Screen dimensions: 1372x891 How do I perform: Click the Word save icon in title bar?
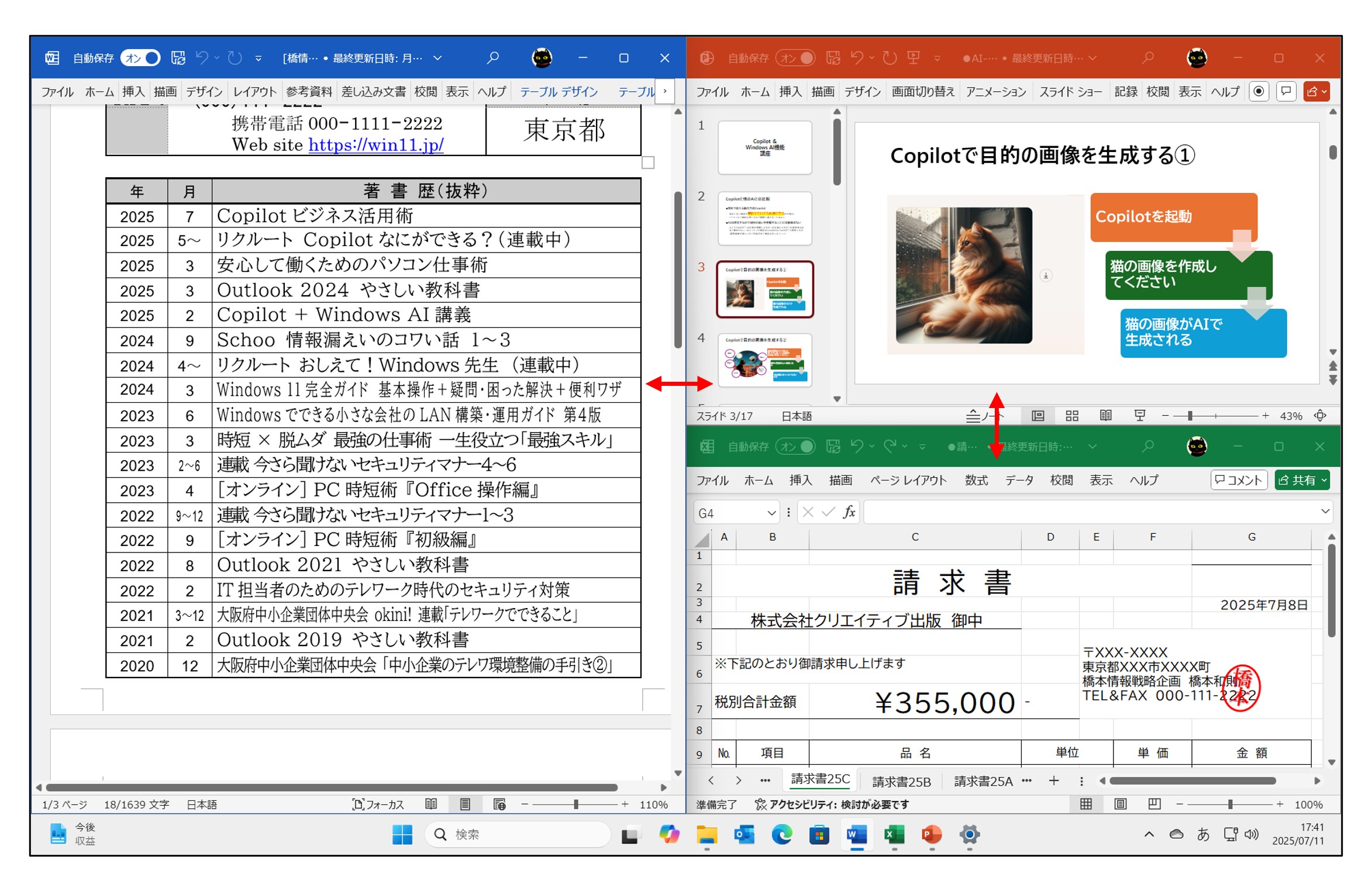pyautogui.click(x=178, y=58)
